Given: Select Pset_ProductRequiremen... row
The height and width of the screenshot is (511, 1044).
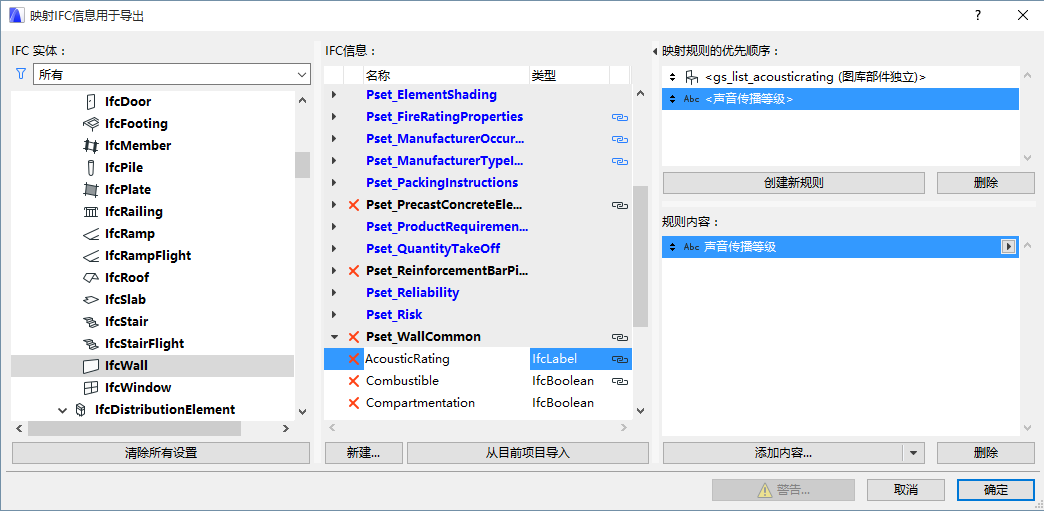Looking at the screenshot, I should 477,227.
